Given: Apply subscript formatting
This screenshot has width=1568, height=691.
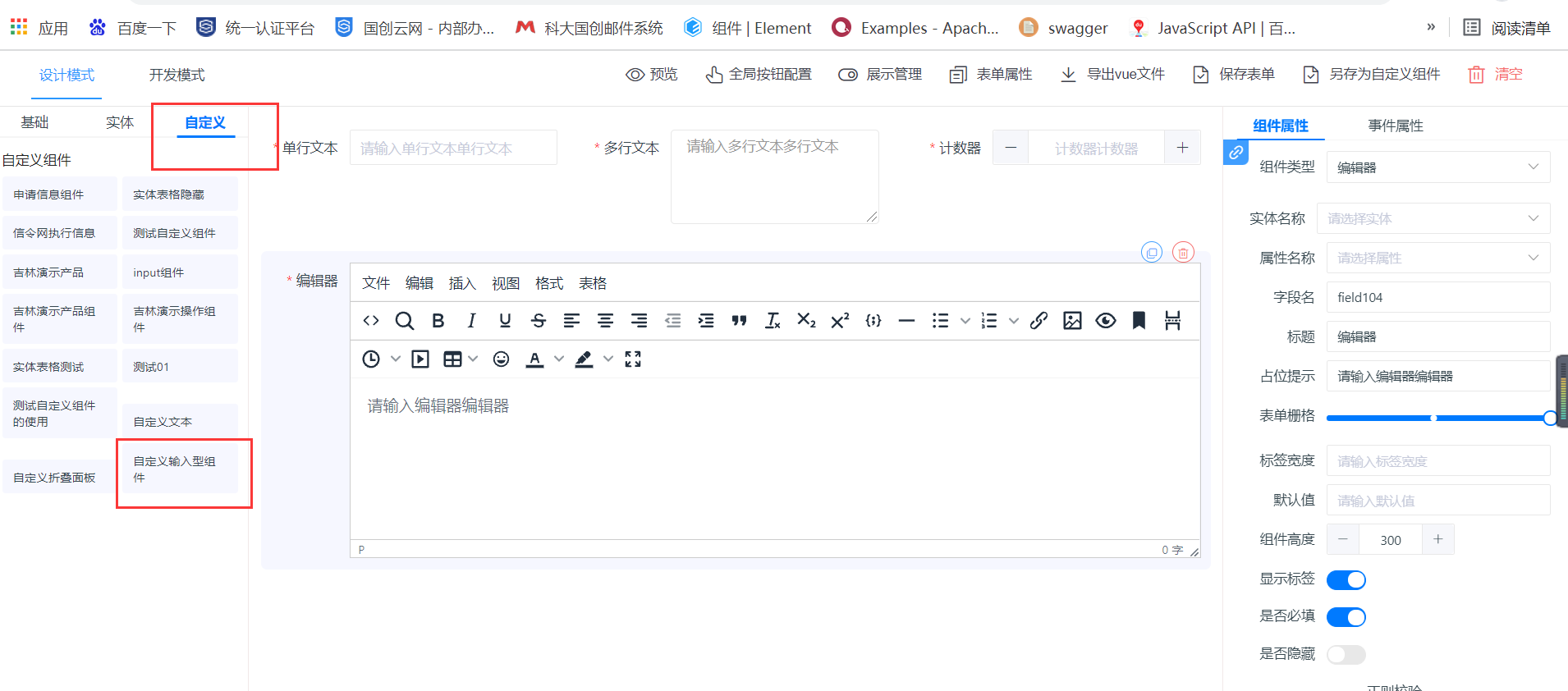Looking at the screenshot, I should click(806, 321).
